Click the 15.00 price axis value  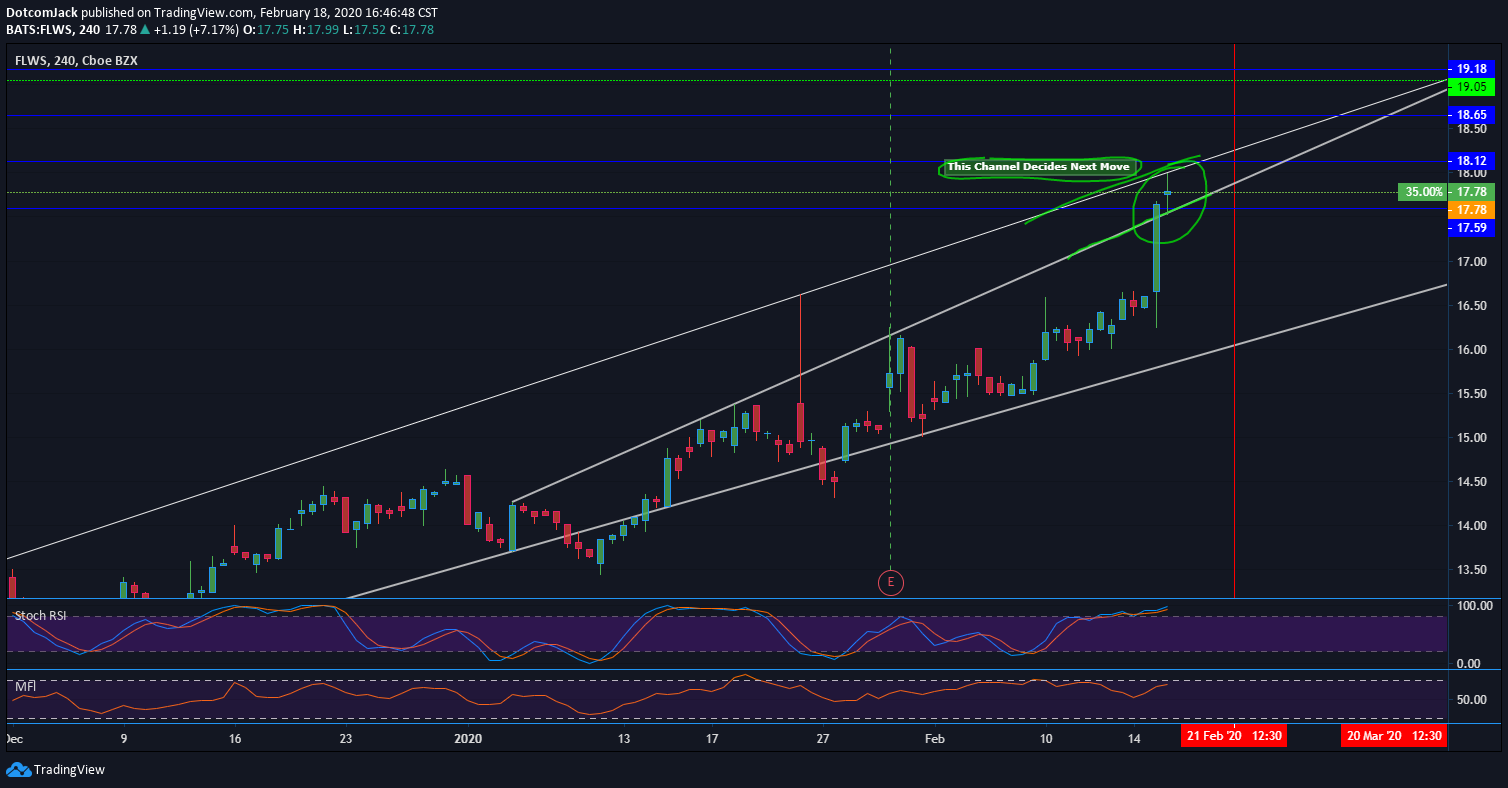[x=1470, y=437]
